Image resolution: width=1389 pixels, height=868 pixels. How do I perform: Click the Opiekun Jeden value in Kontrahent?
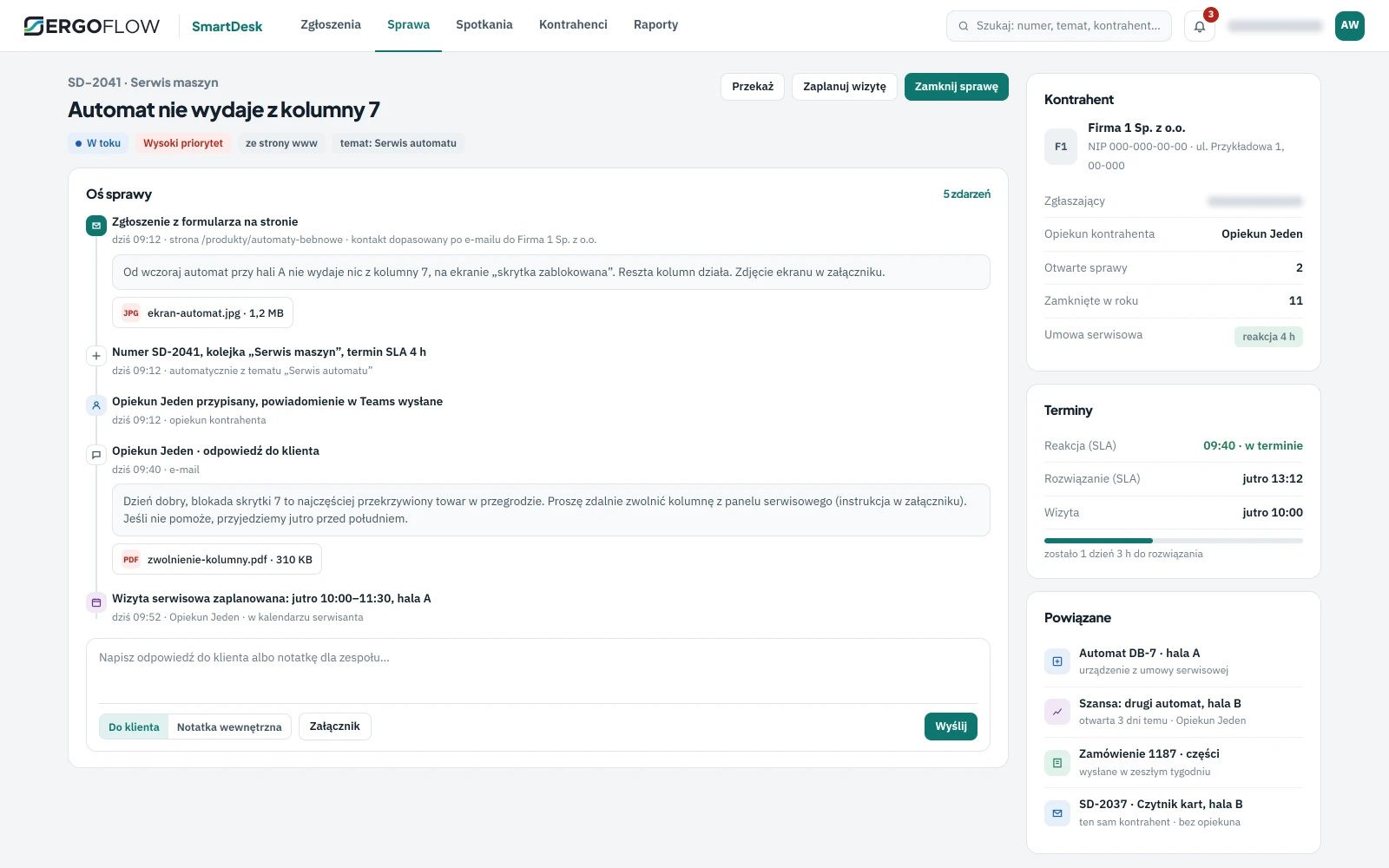(1261, 234)
